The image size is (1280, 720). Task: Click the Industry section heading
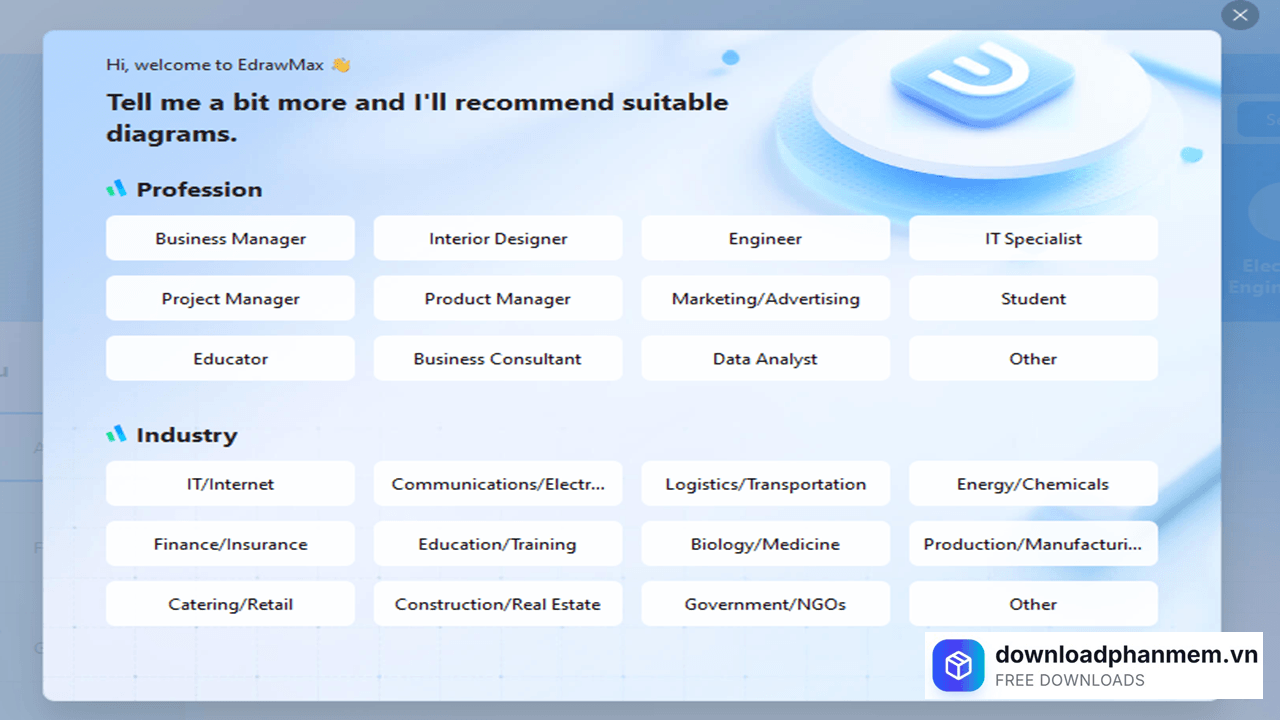(x=187, y=435)
